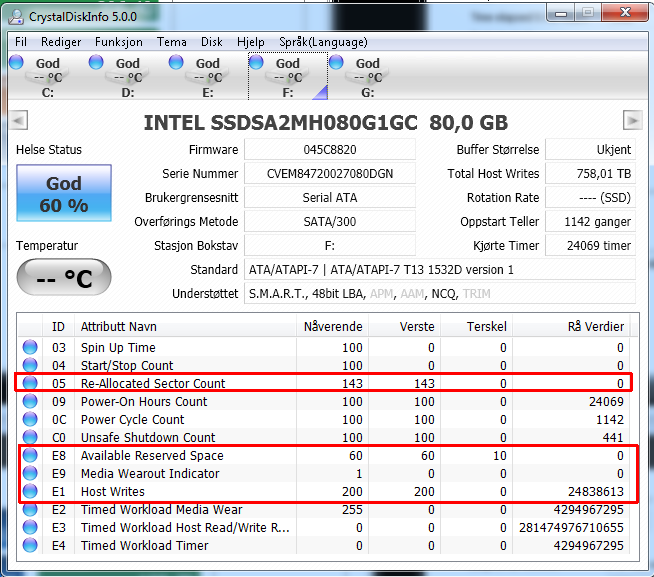Select the Timed Workload Timer row
Screen dimensions: 654x577
[x=324, y=545]
